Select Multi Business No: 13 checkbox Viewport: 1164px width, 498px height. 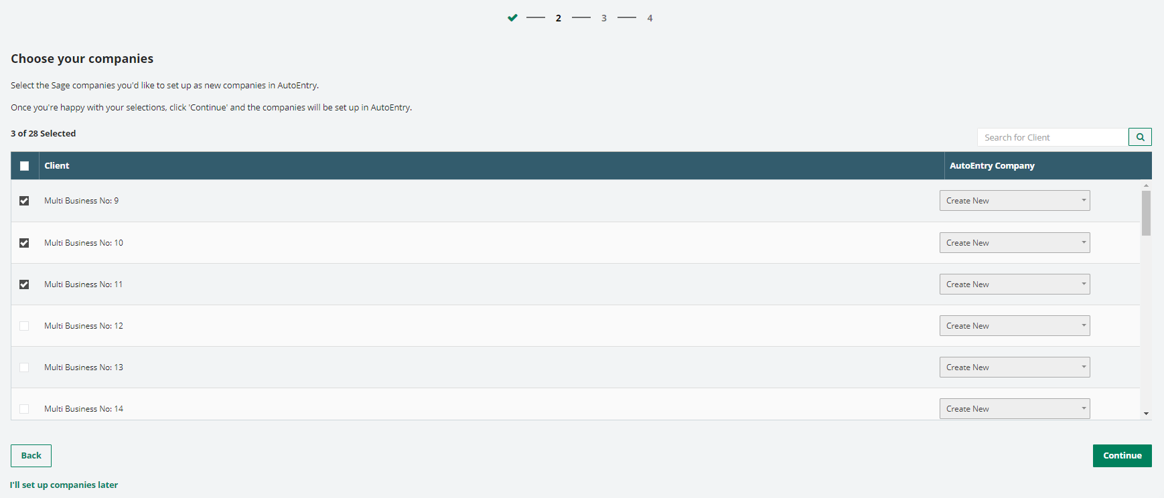25,368
